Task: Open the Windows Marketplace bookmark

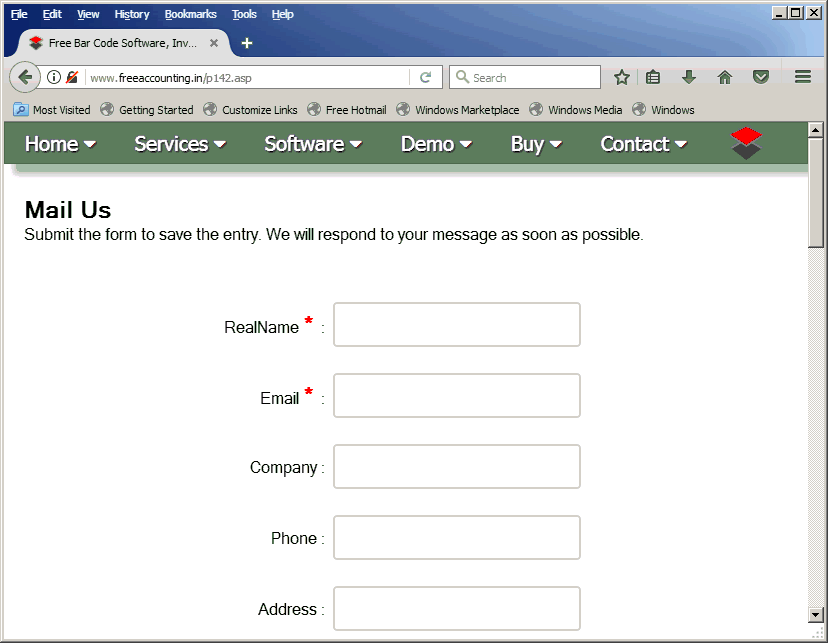Action: [466, 110]
